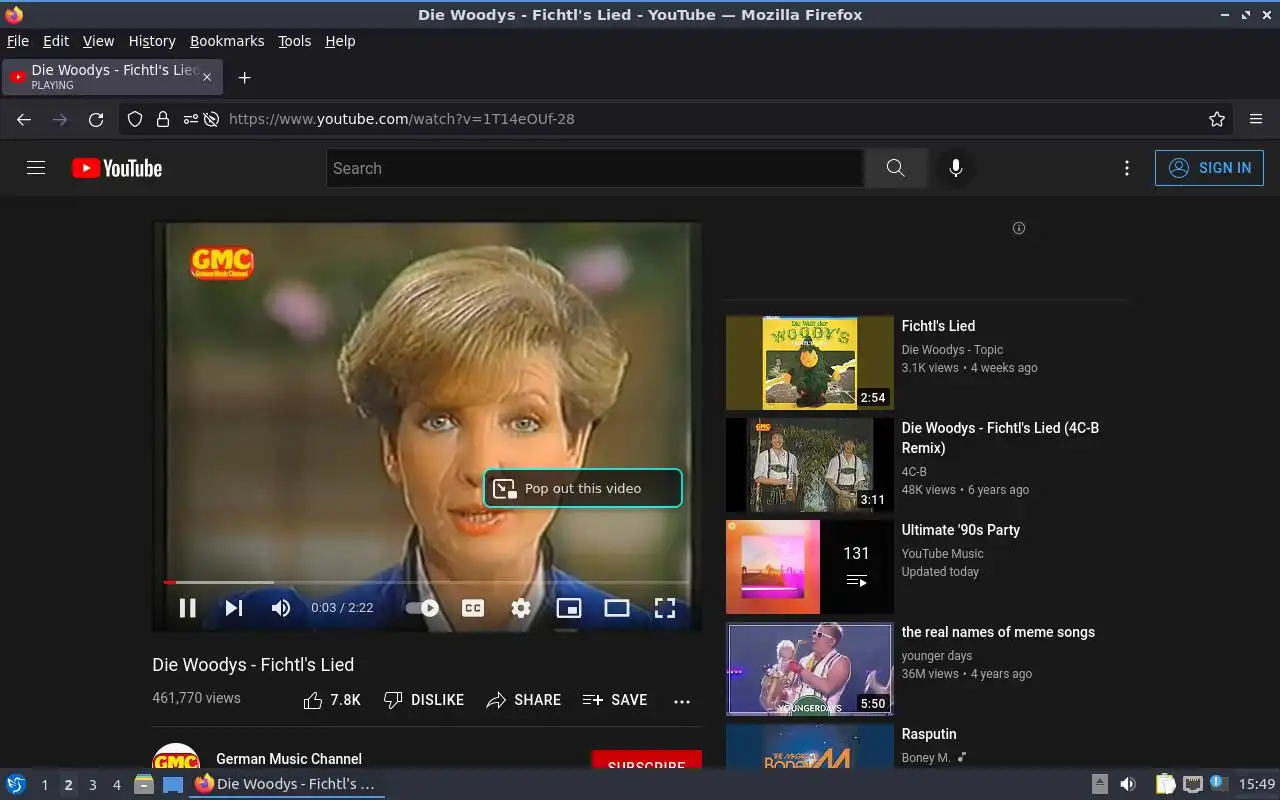Open the Help menu

click(x=340, y=41)
